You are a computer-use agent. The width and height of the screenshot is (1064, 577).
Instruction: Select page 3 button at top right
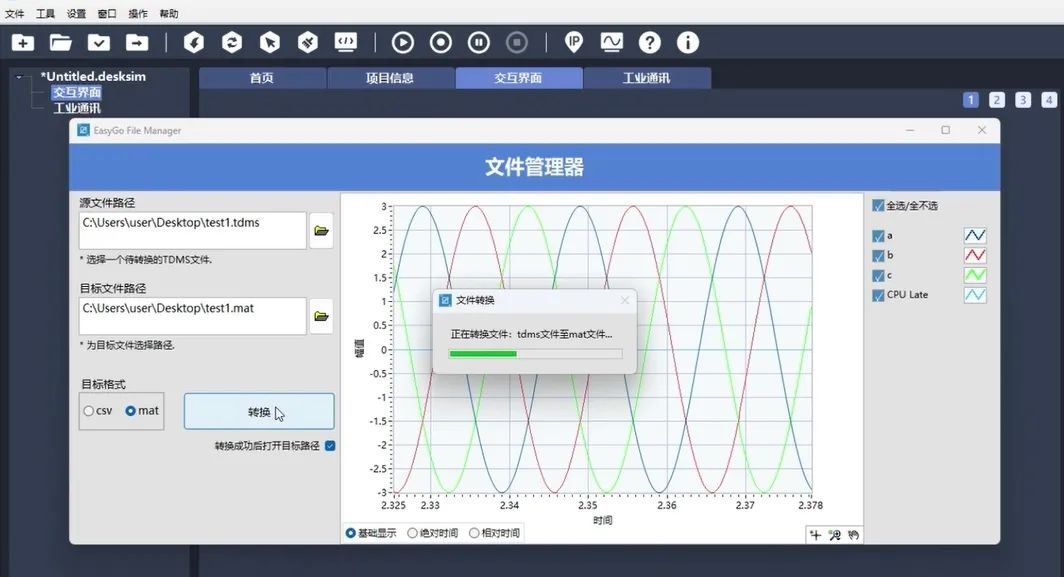[x=1023, y=100]
